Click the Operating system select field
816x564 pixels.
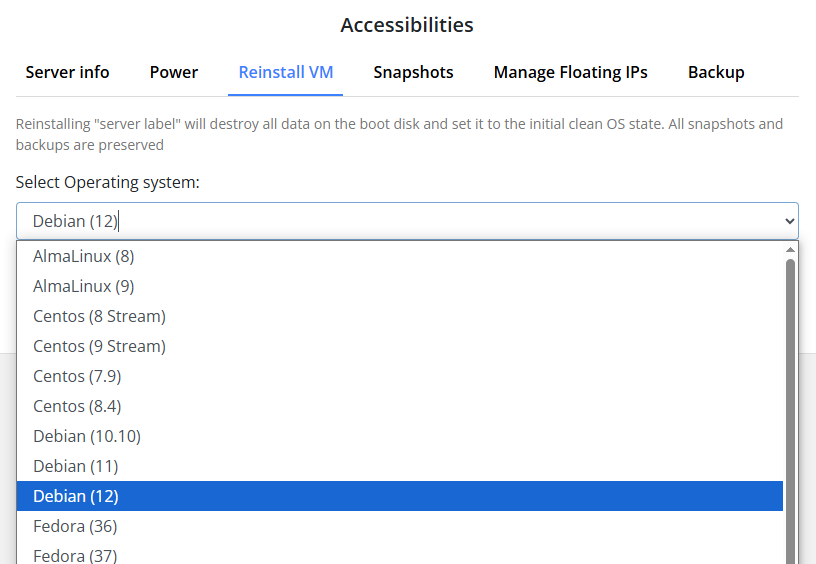pyautogui.click(x=400, y=221)
